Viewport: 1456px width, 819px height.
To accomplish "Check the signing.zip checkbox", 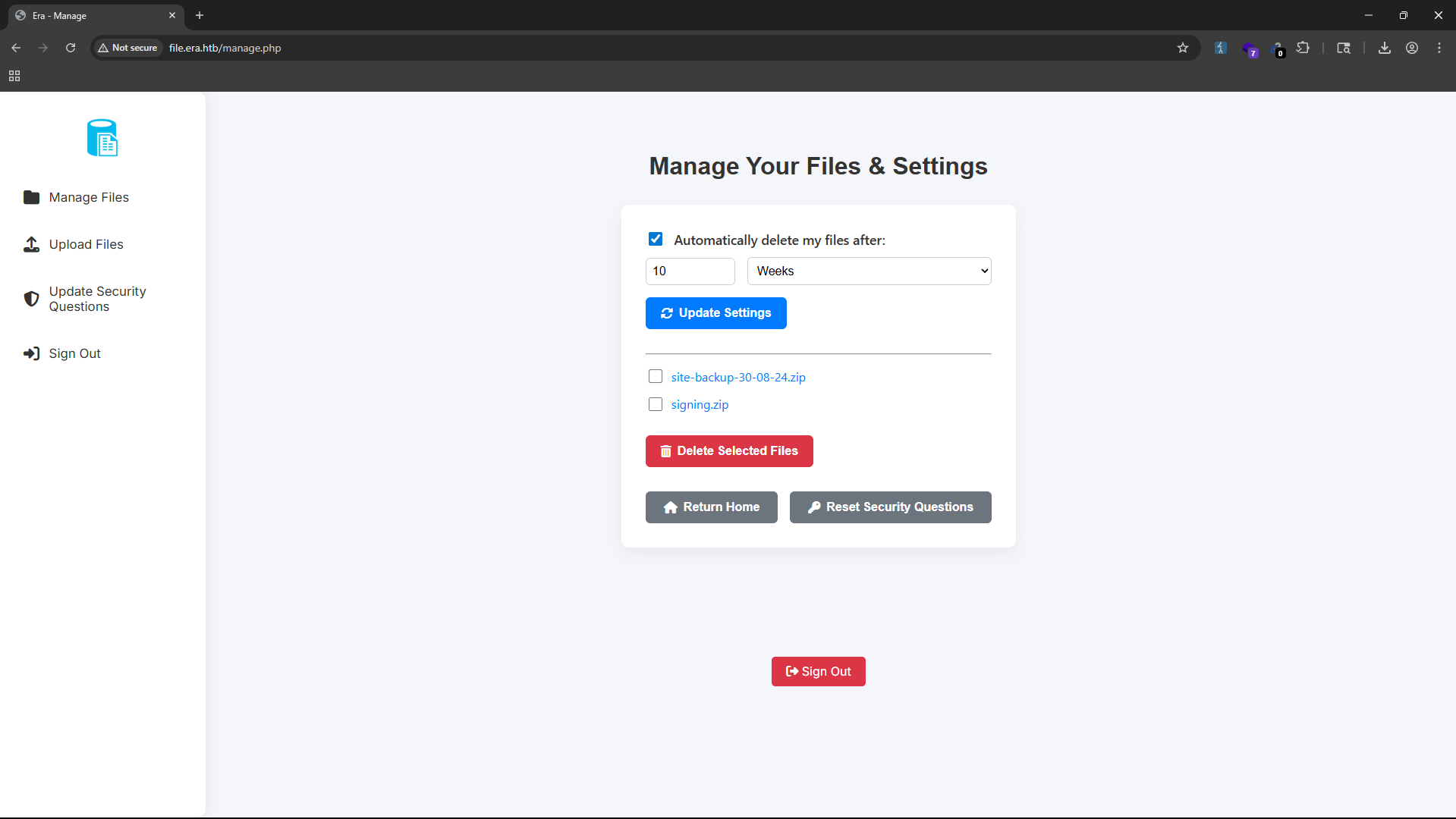I will 656,404.
